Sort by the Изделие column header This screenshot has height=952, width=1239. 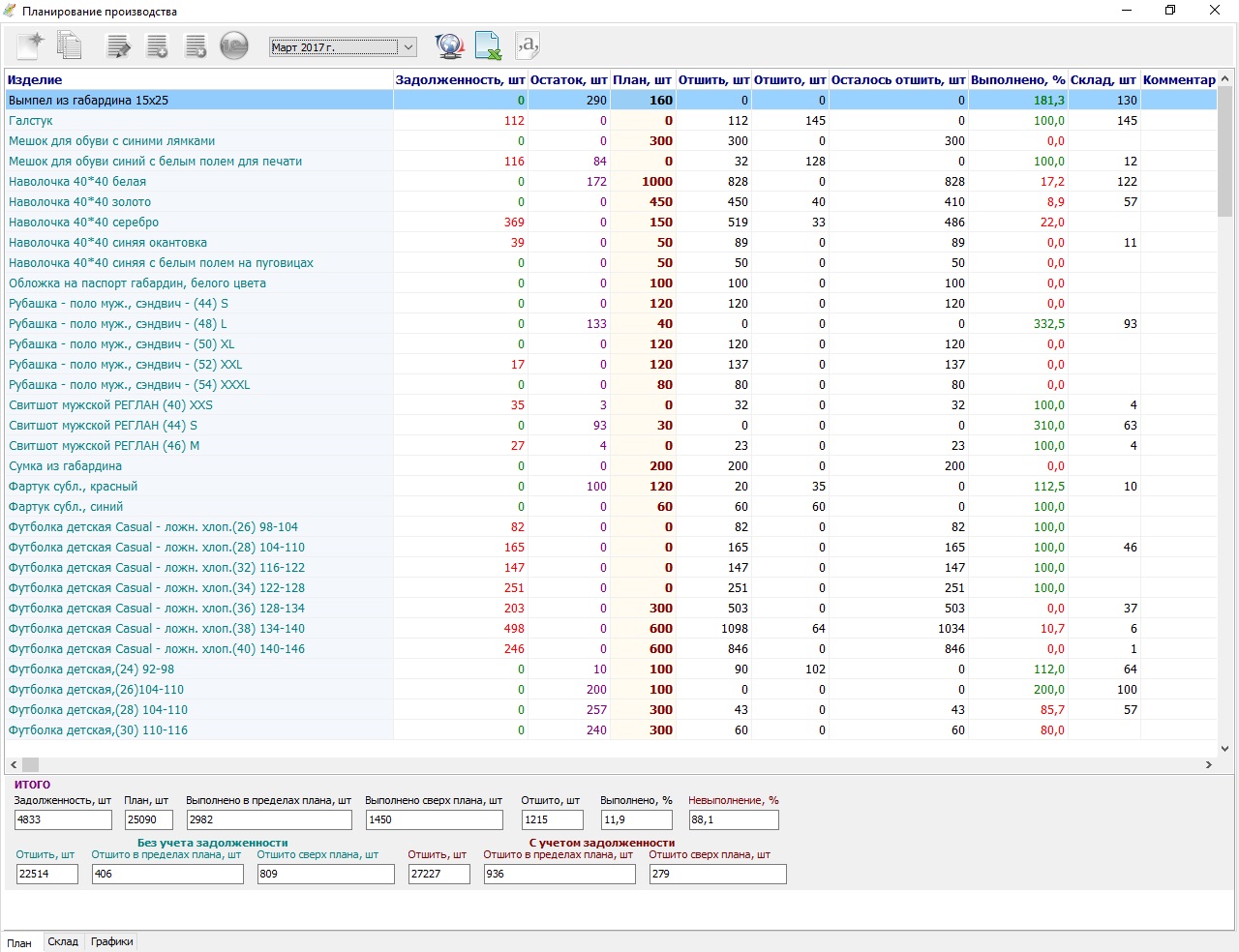35,79
